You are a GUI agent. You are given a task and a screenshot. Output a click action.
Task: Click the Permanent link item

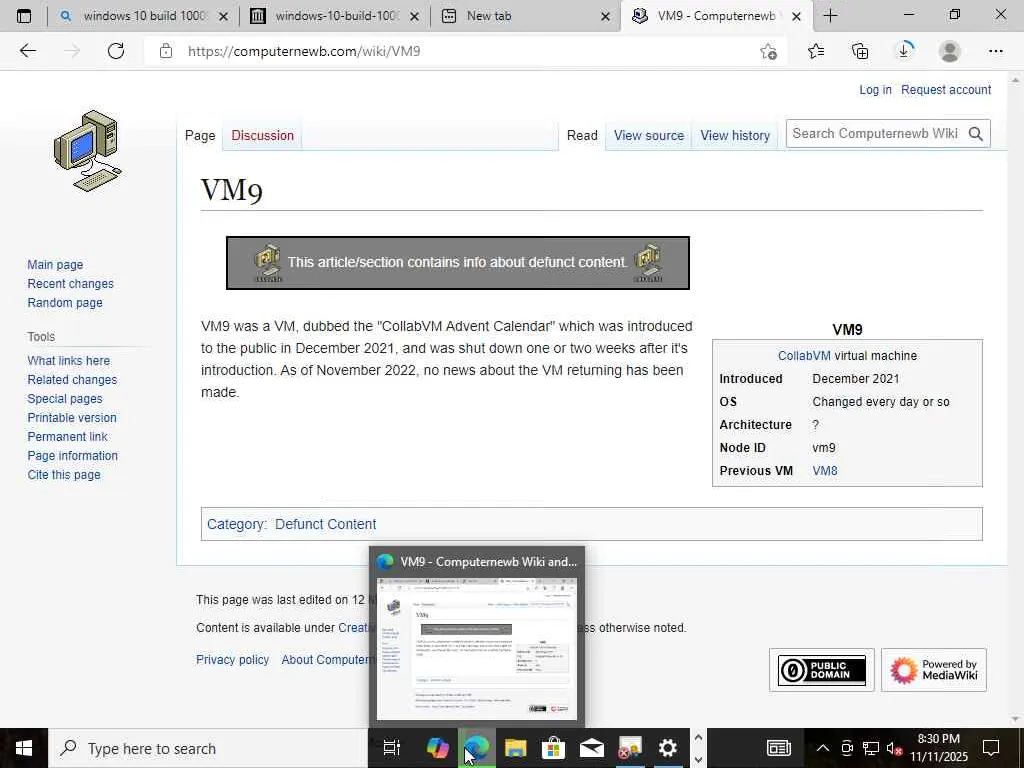pos(67,436)
